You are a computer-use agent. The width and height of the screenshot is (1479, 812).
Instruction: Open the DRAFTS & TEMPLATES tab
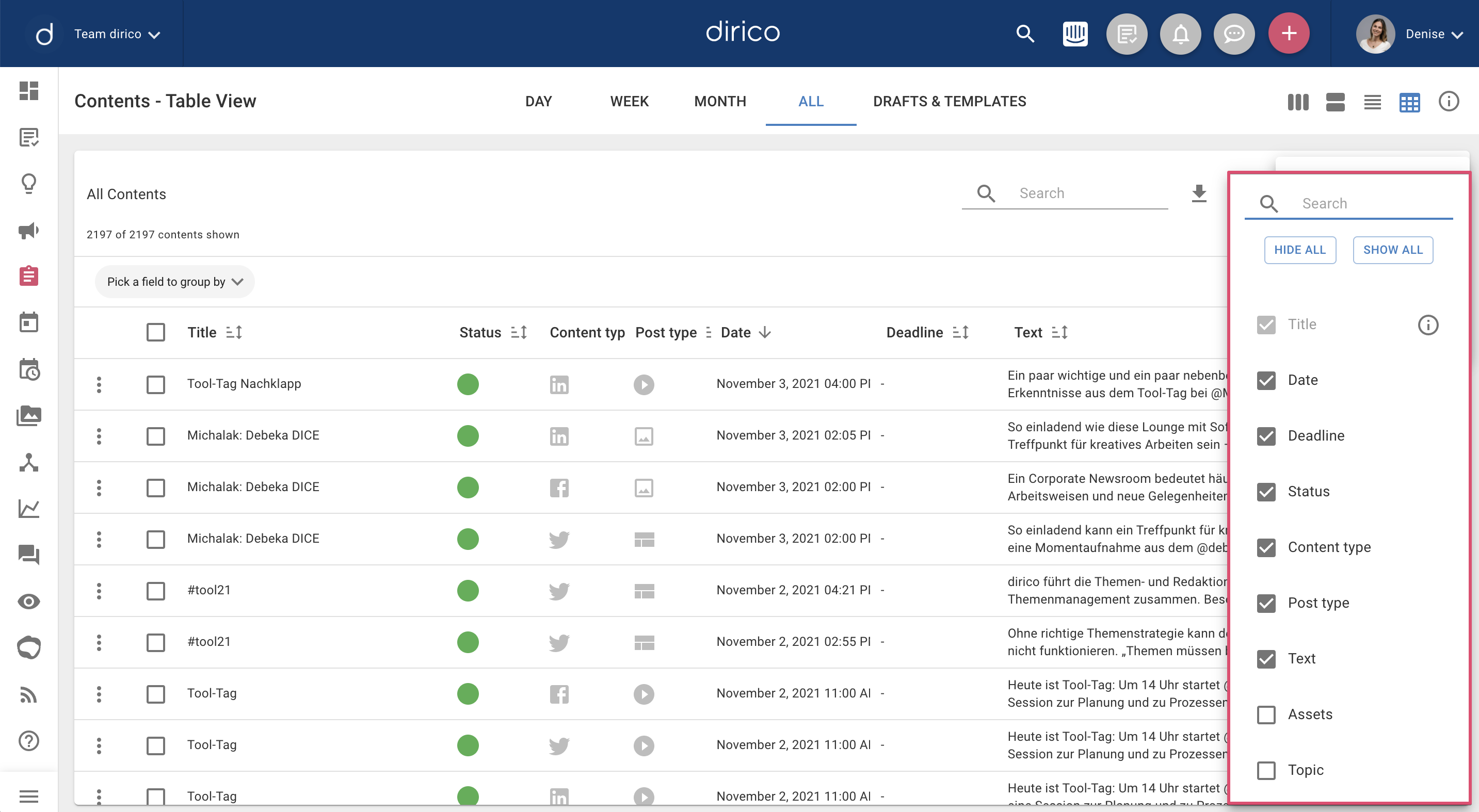pyautogui.click(x=949, y=102)
